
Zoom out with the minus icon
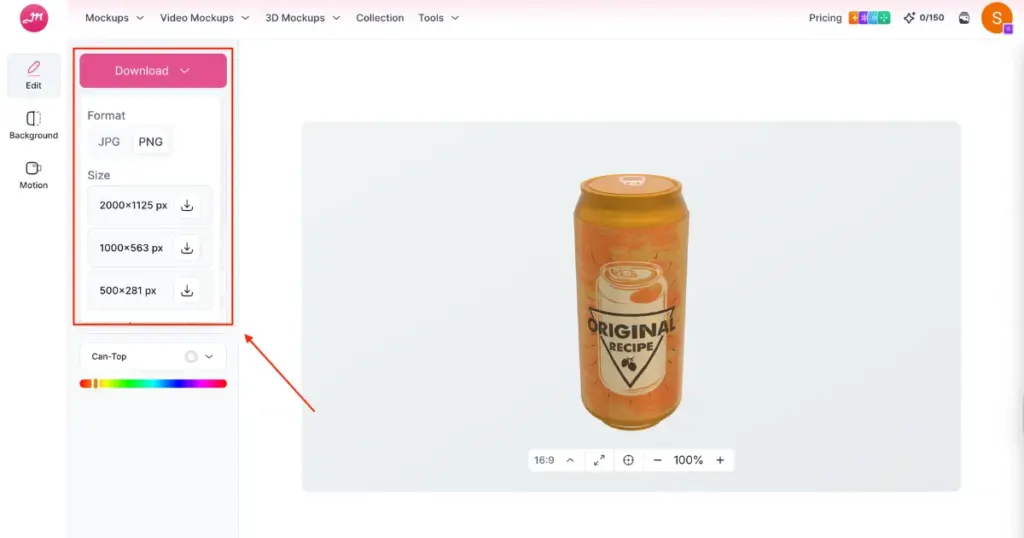[658, 460]
